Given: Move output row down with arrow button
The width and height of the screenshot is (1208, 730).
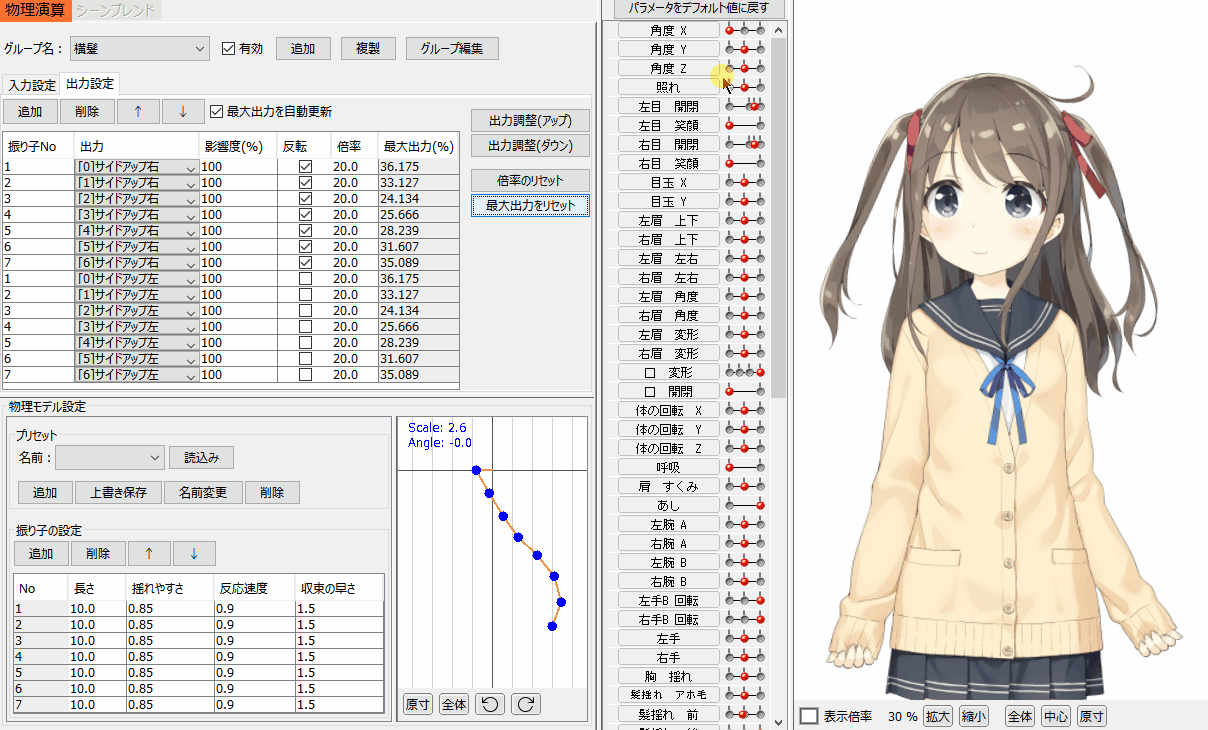Looking at the screenshot, I should [x=183, y=111].
